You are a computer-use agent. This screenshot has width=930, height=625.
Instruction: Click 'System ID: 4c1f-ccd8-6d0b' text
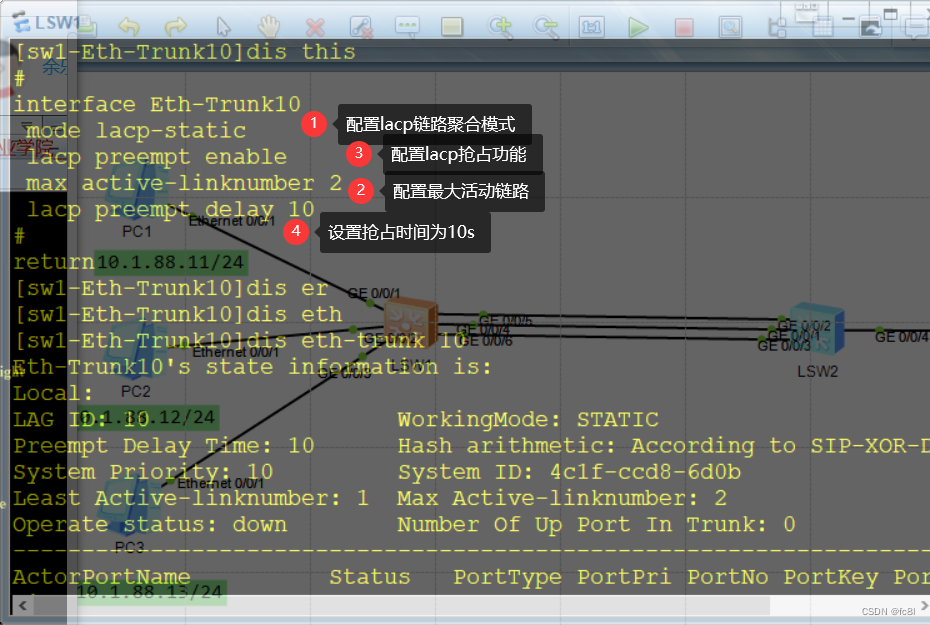pos(569,472)
